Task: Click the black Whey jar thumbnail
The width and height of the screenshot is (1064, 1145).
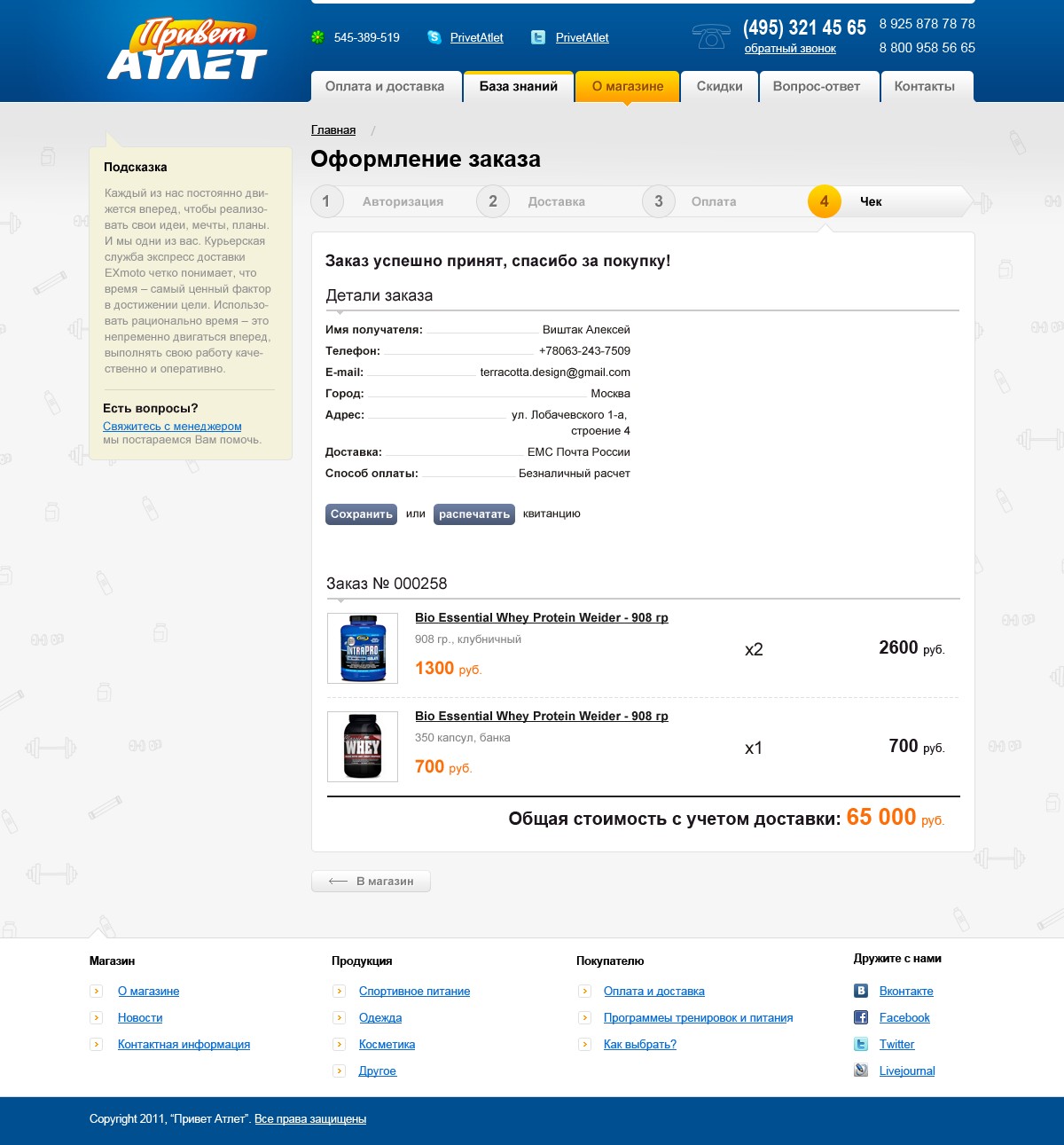Action: (363, 747)
